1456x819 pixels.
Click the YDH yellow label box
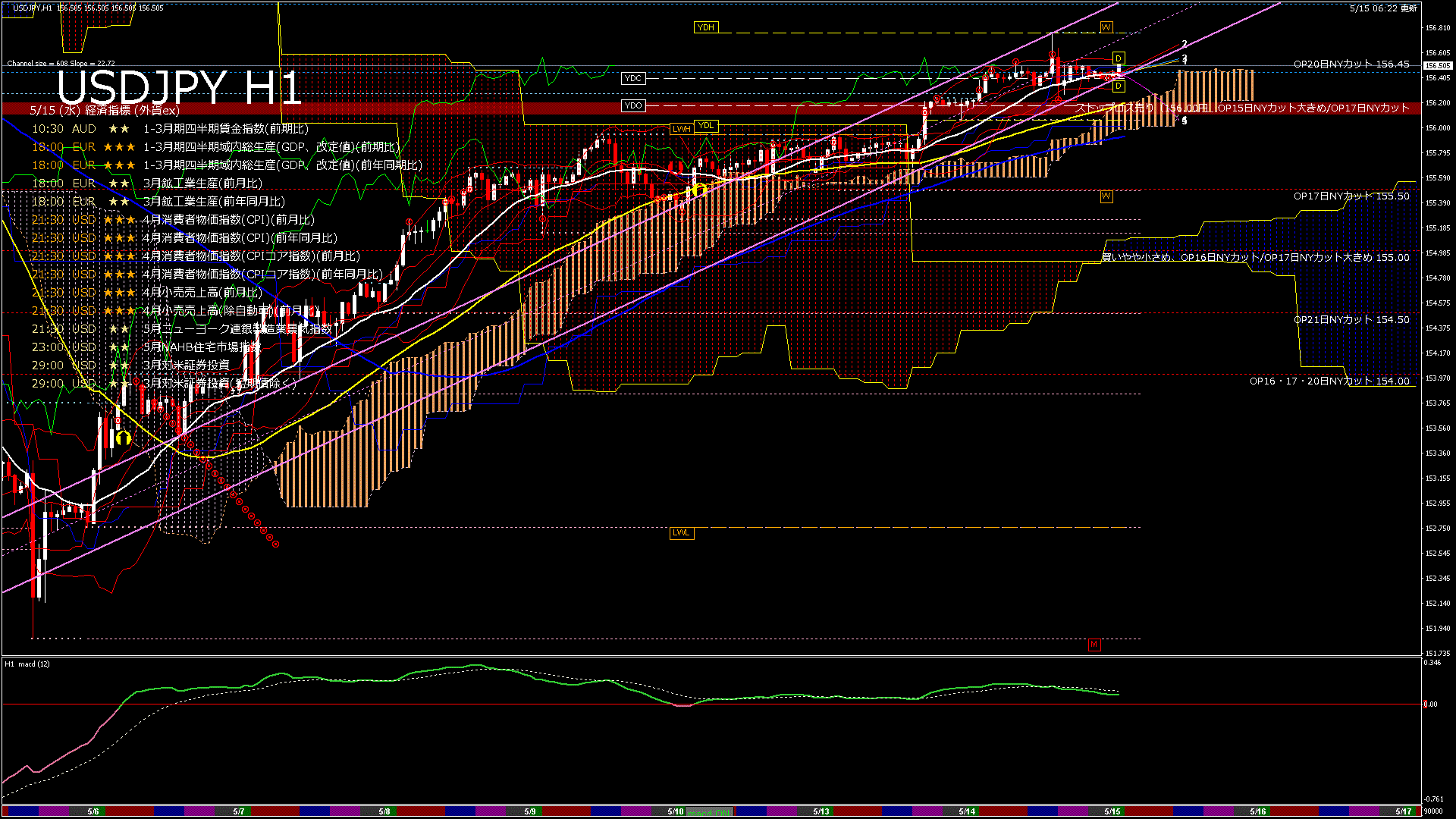click(705, 27)
